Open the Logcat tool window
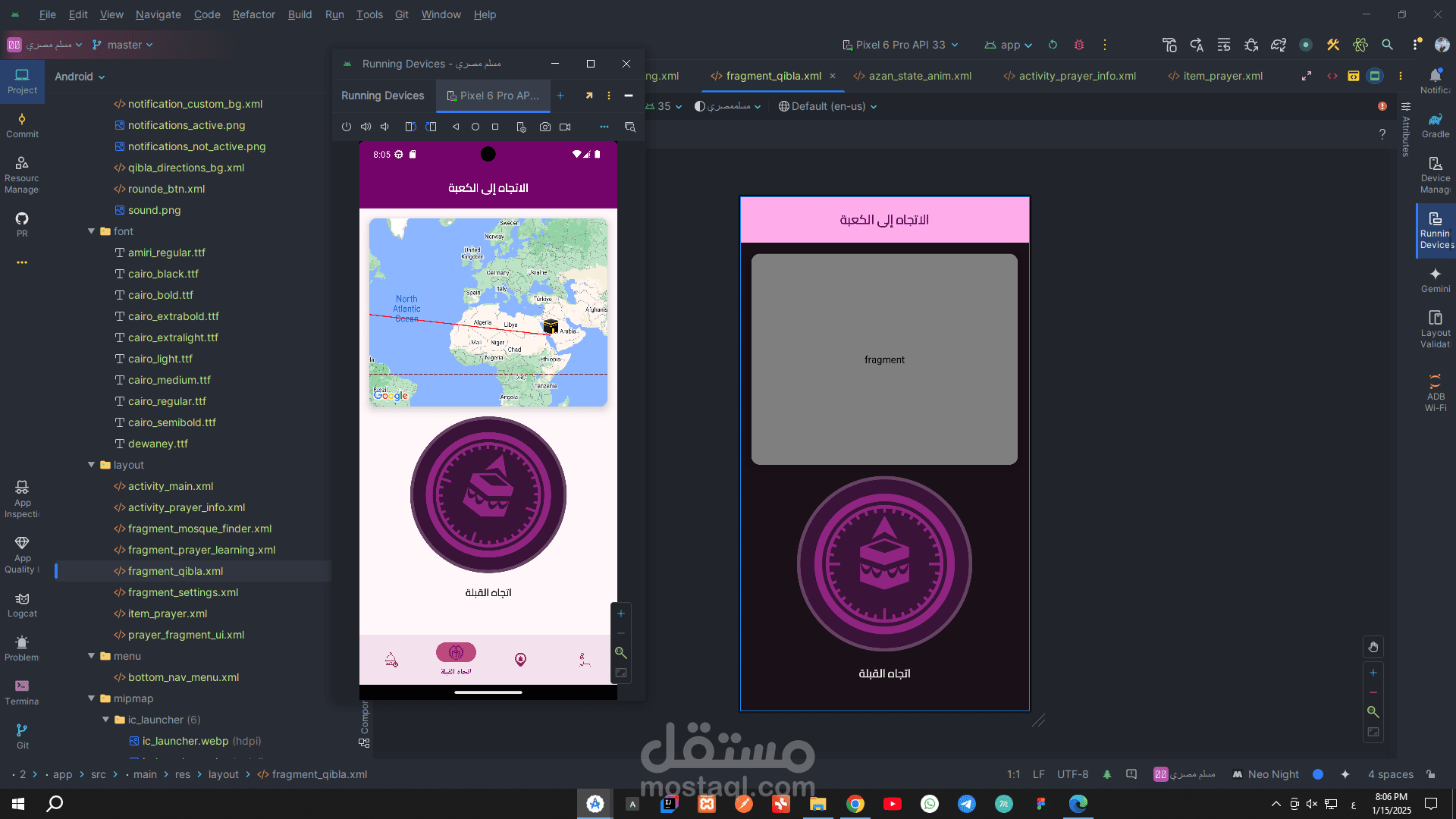1456x819 pixels. (x=22, y=604)
